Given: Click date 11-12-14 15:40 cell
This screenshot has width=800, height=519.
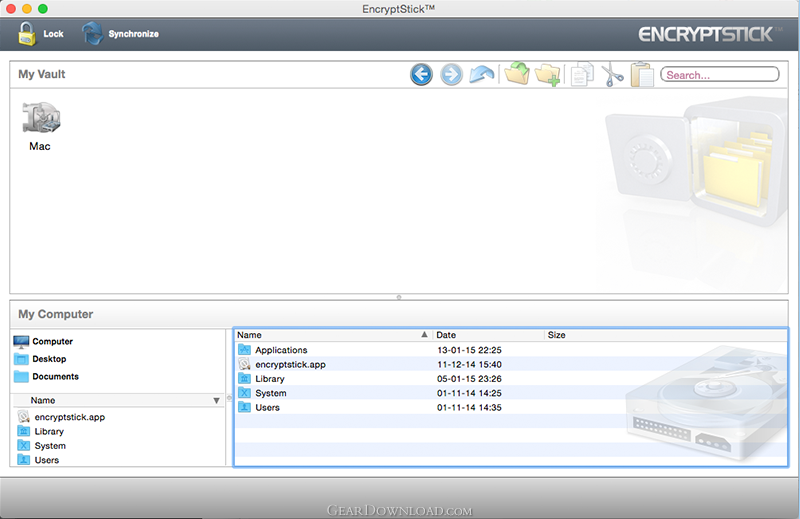Looking at the screenshot, I should point(469,364).
